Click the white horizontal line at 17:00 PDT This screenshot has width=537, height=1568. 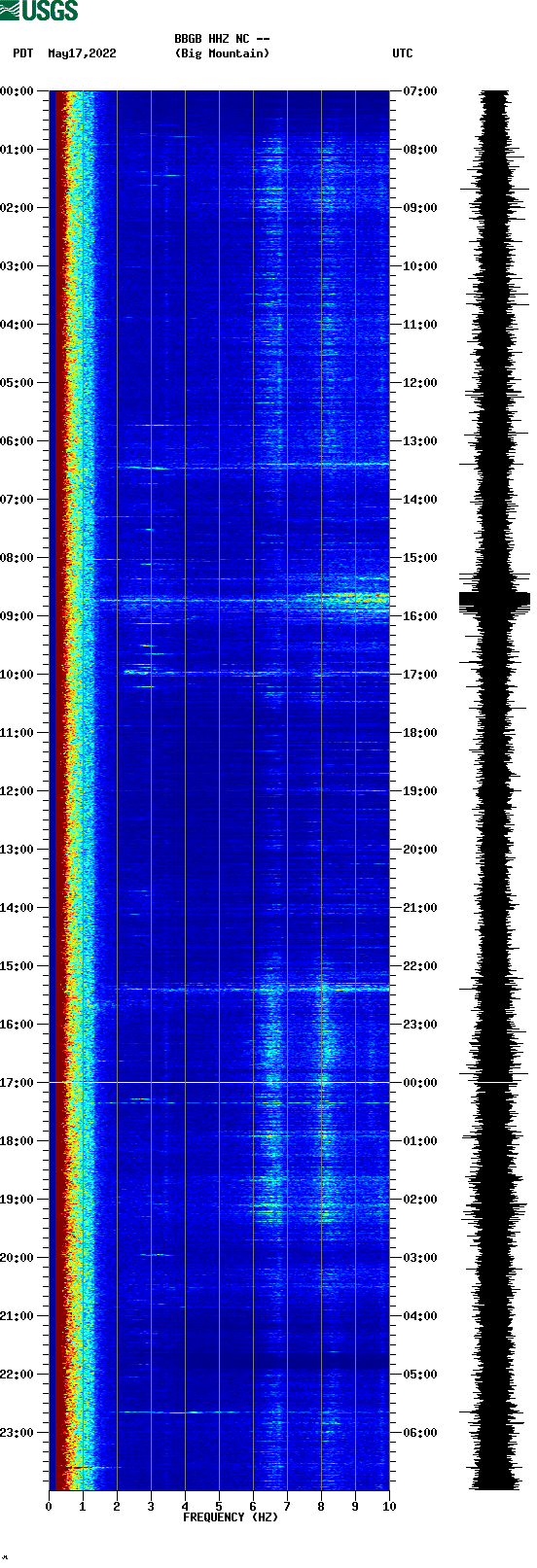click(219, 1082)
